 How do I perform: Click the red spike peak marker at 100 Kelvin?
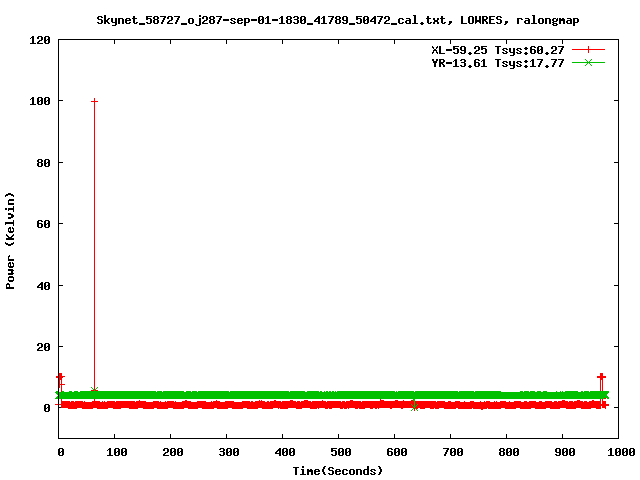[94, 101]
